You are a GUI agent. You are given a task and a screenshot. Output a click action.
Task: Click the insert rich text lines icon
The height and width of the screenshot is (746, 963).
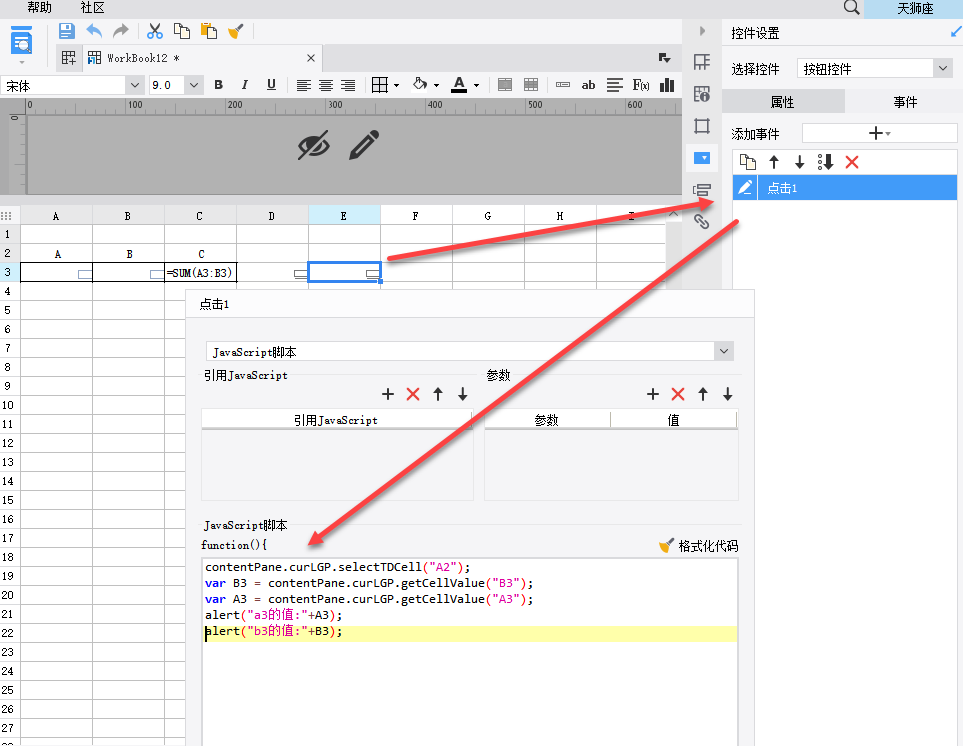point(614,85)
